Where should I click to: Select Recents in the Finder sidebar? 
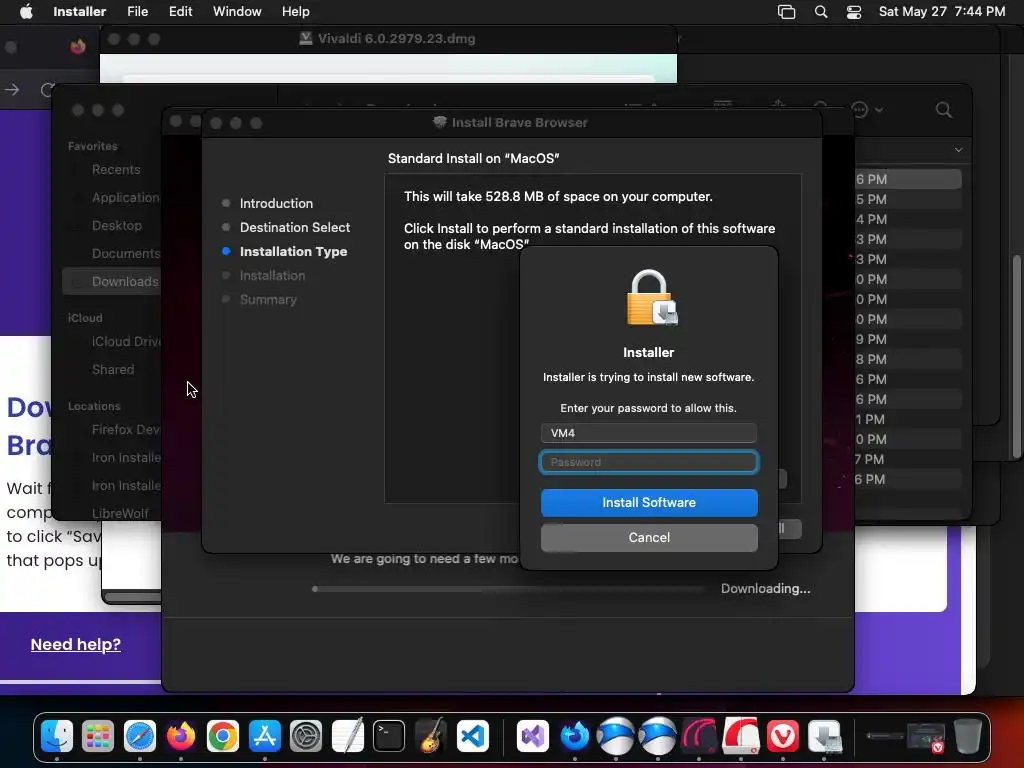[x=116, y=170]
